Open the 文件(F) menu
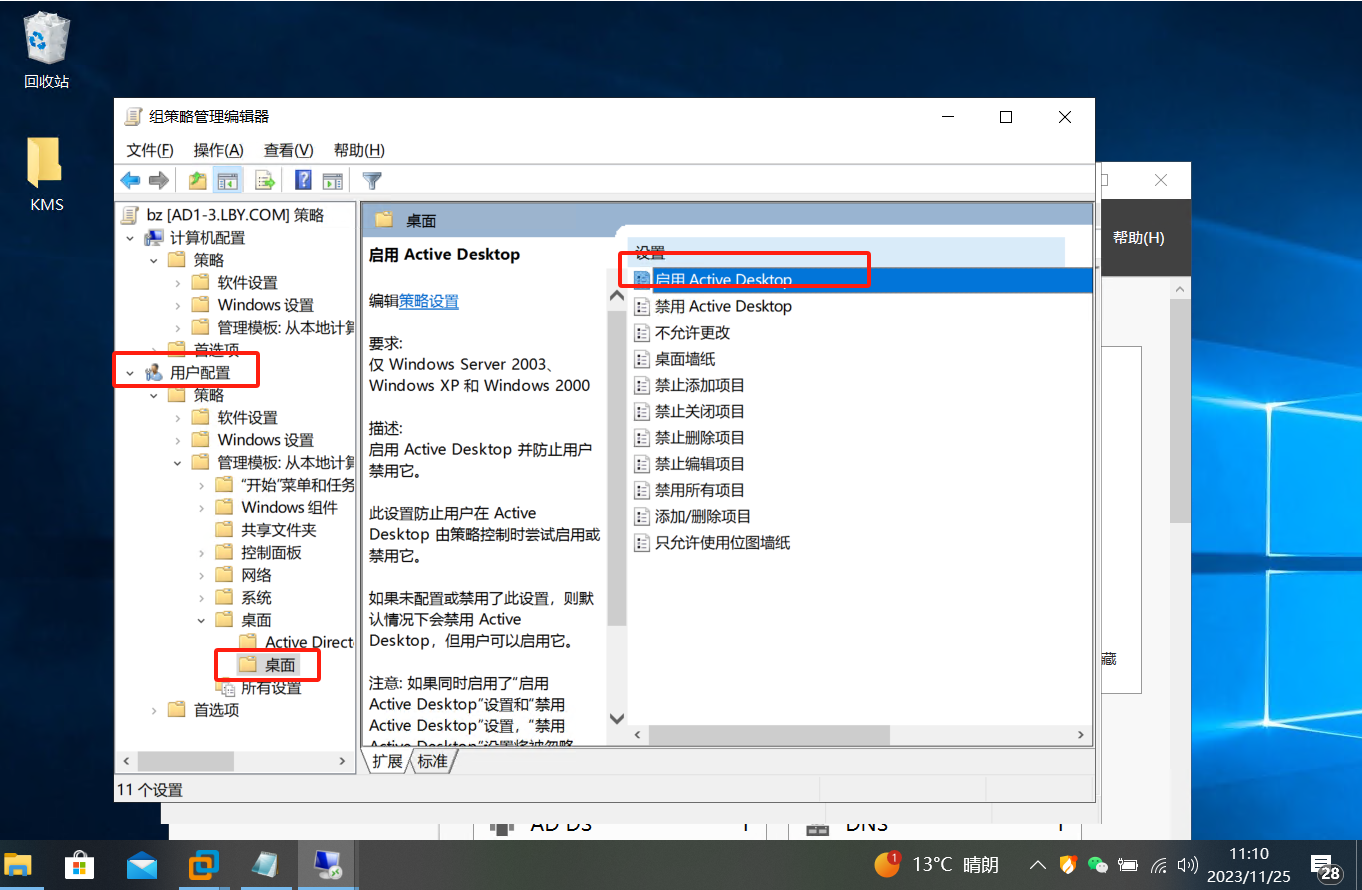 pos(150,150)
